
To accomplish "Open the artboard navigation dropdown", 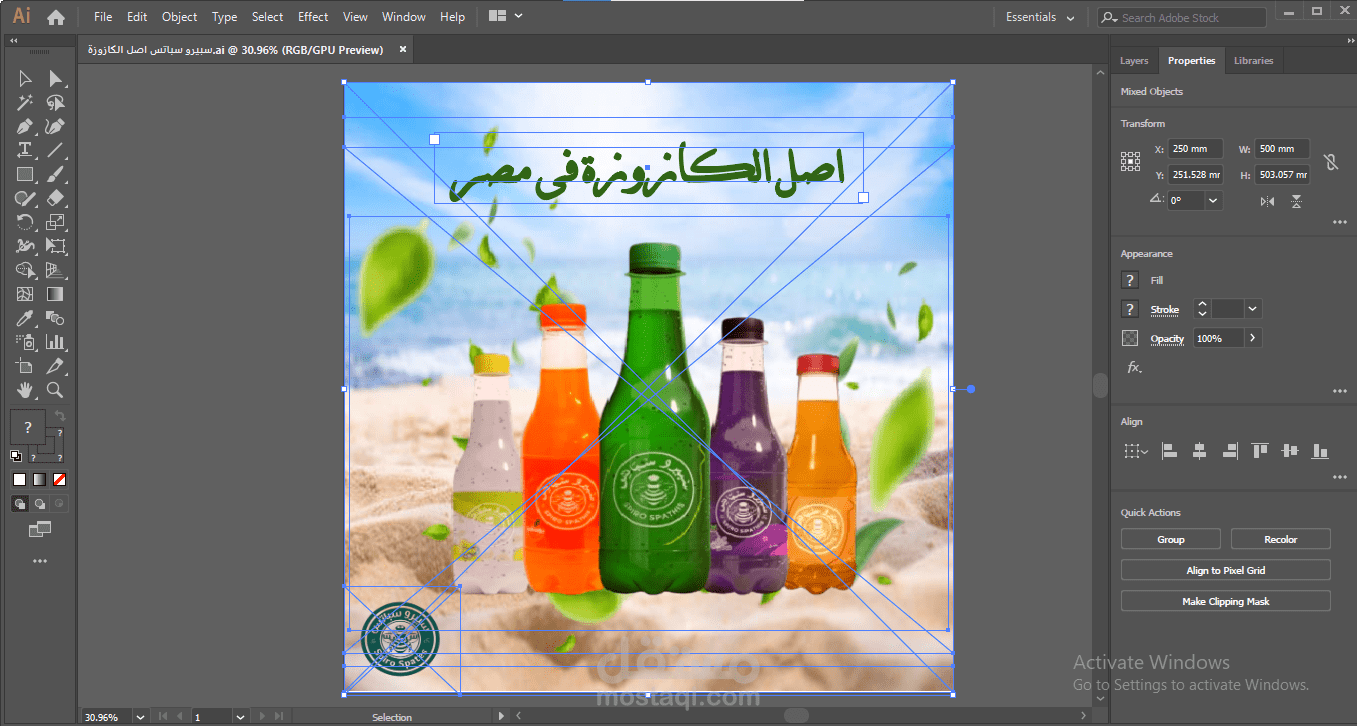I will tap(240, 717).
